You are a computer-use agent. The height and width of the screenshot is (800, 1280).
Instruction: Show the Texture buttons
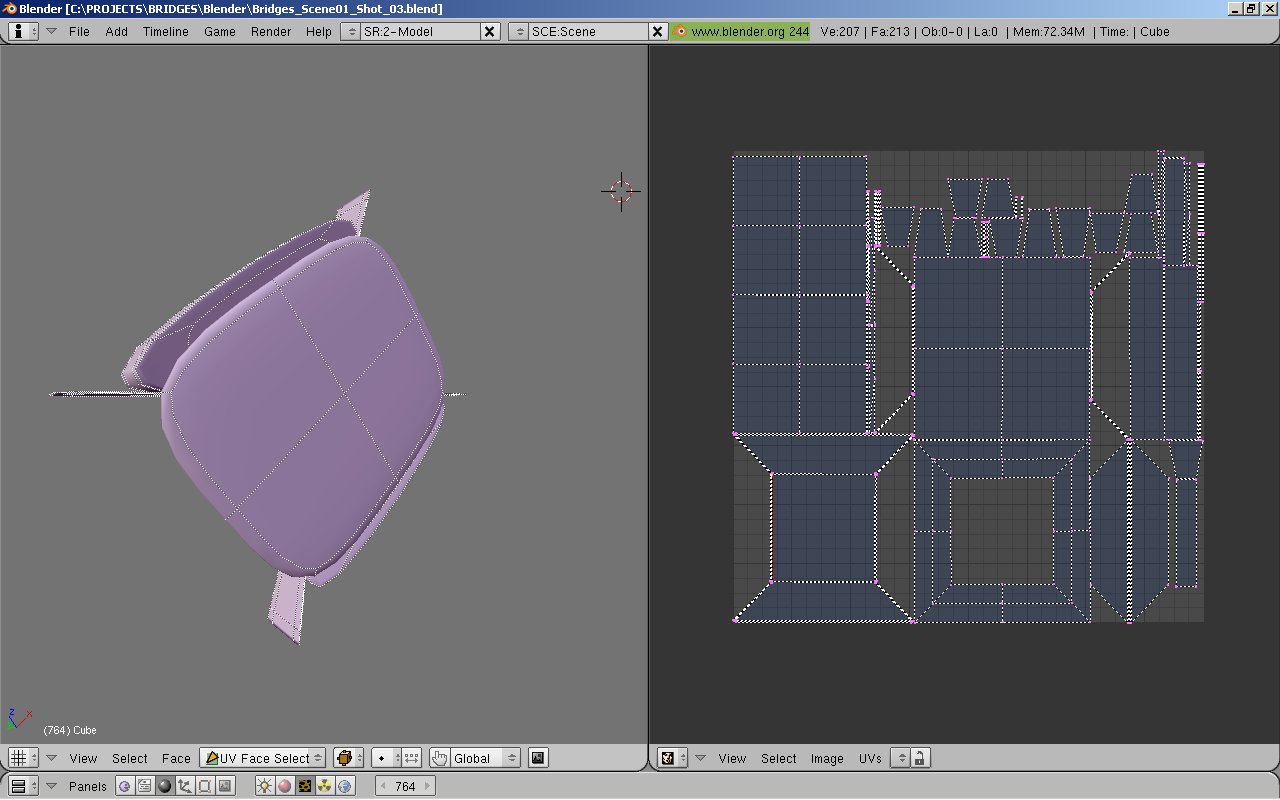[x=305, y=786]
